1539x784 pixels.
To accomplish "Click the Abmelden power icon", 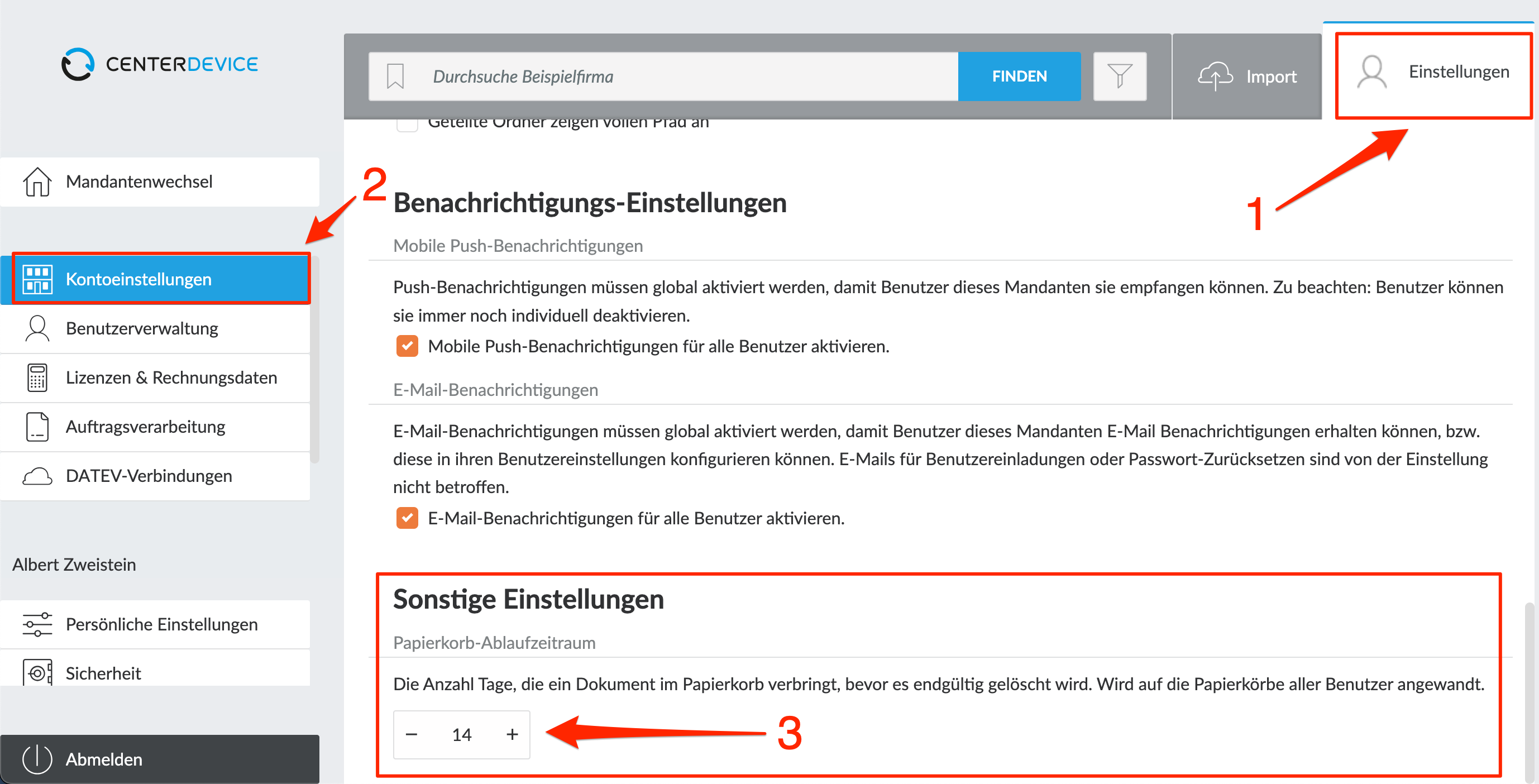I will pos(37,759).
